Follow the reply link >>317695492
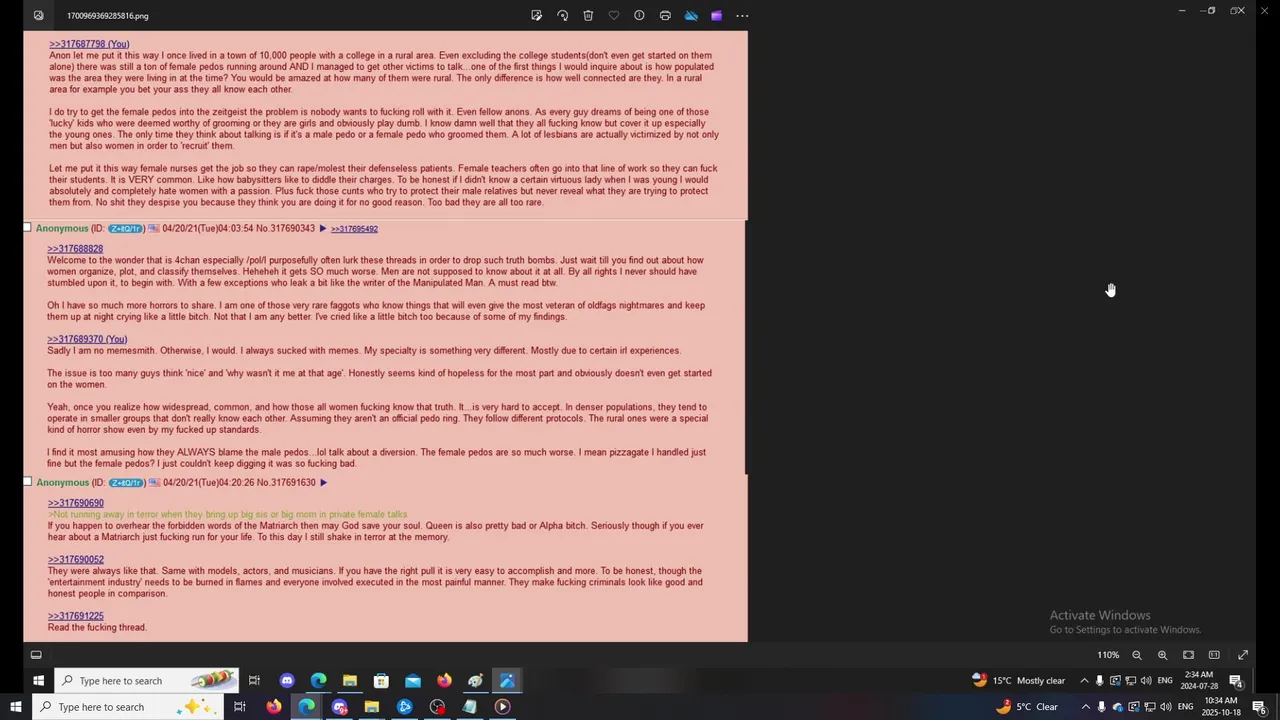This screenshot has width=1280, height=720. click(354, 229)
